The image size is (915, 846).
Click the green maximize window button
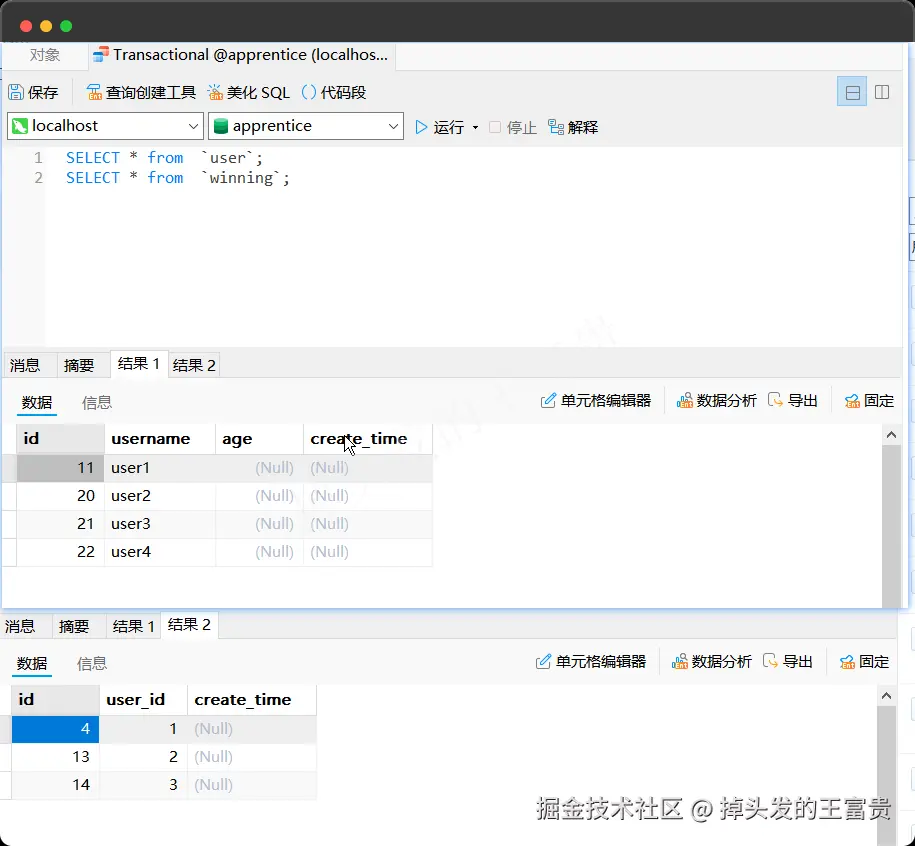point(66,26)
